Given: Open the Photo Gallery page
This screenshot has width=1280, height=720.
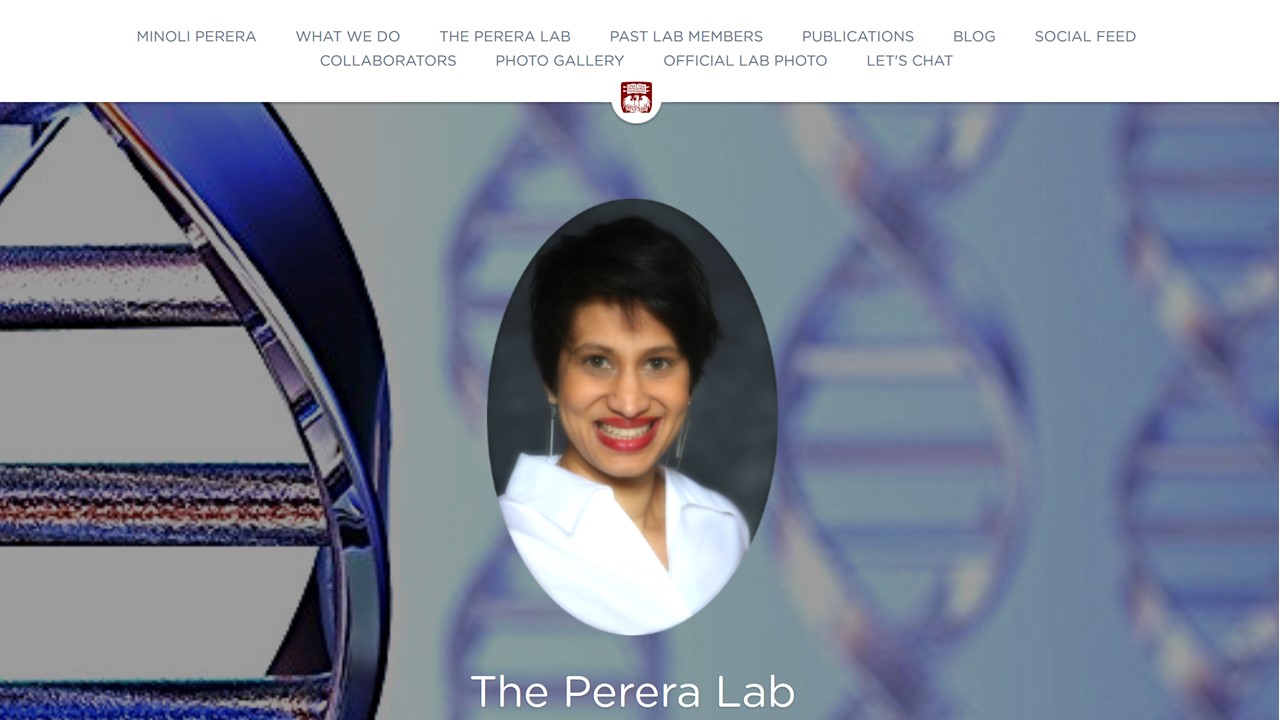Looking at the screenshot, I should (560, 60).
